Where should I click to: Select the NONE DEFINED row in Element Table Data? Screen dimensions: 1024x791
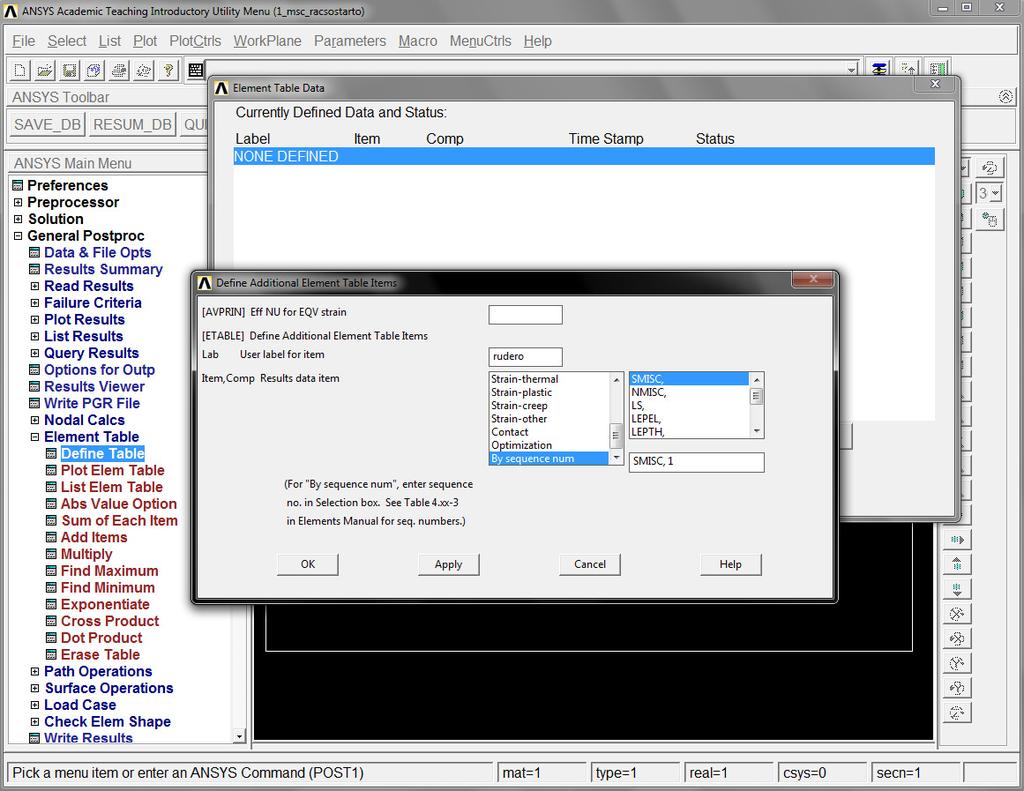click(584, 157)
